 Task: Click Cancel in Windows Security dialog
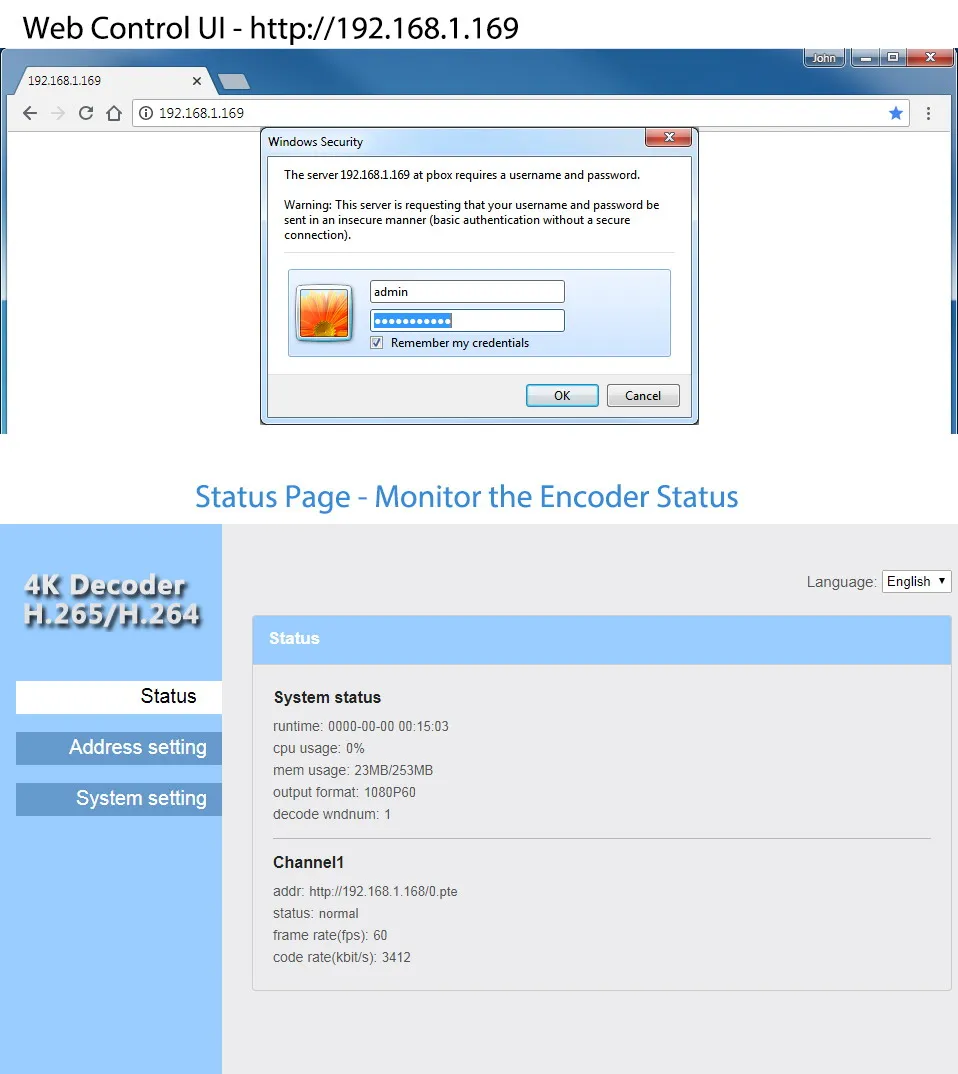click(643, 395)
